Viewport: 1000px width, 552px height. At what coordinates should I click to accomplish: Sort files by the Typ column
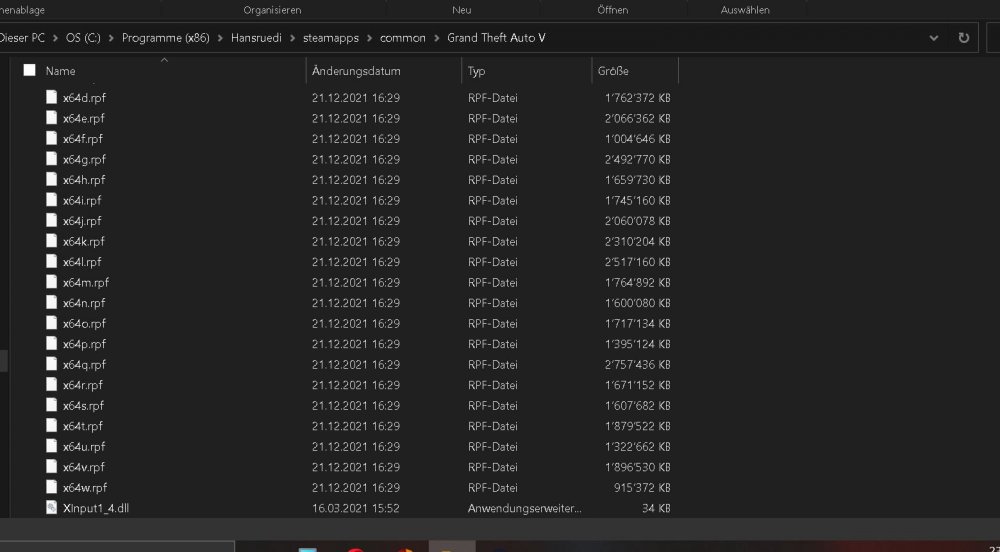[476, 71]
